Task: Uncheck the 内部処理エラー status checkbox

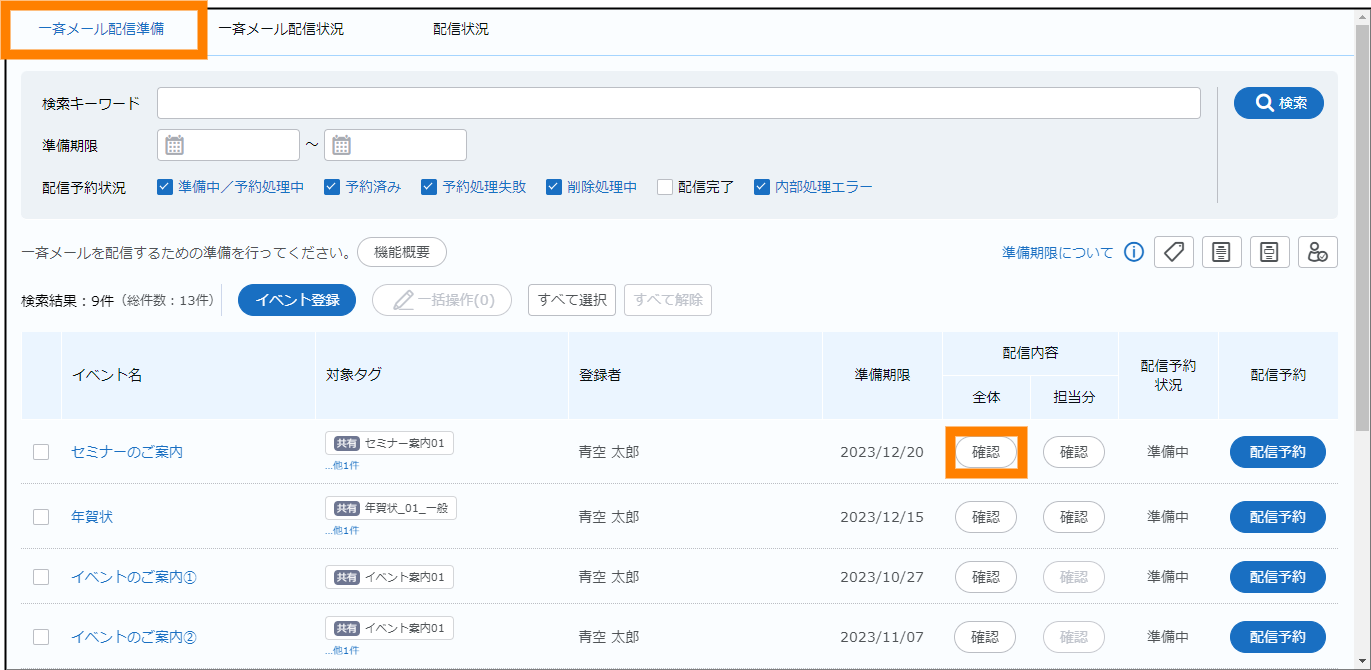Action: coord(762,187)
